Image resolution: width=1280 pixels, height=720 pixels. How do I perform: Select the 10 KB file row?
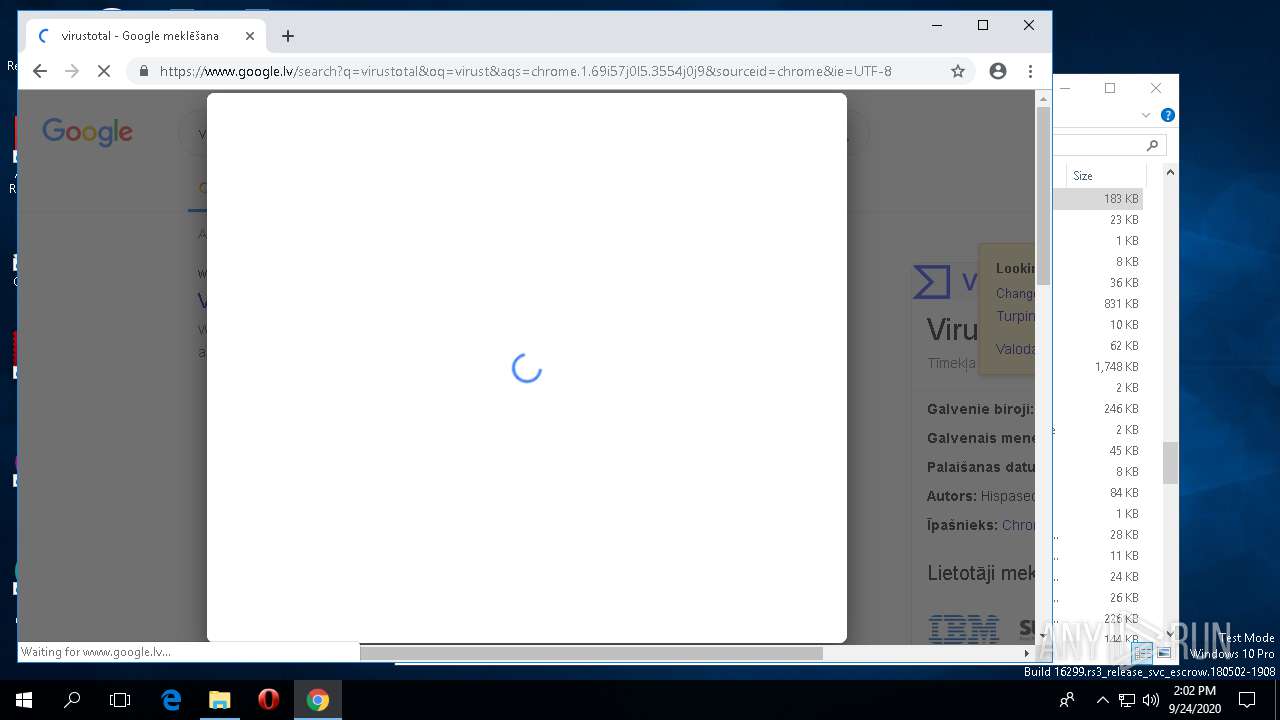click(x=1098, y=325)
